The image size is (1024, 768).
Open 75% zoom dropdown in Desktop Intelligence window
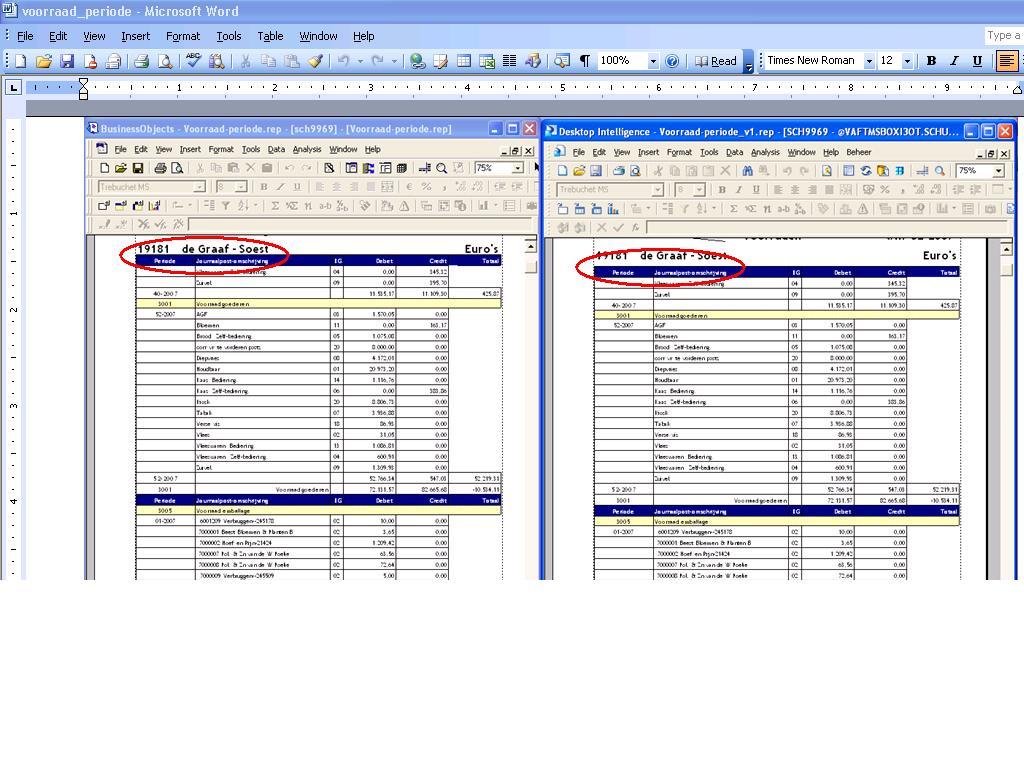(999, 170)
